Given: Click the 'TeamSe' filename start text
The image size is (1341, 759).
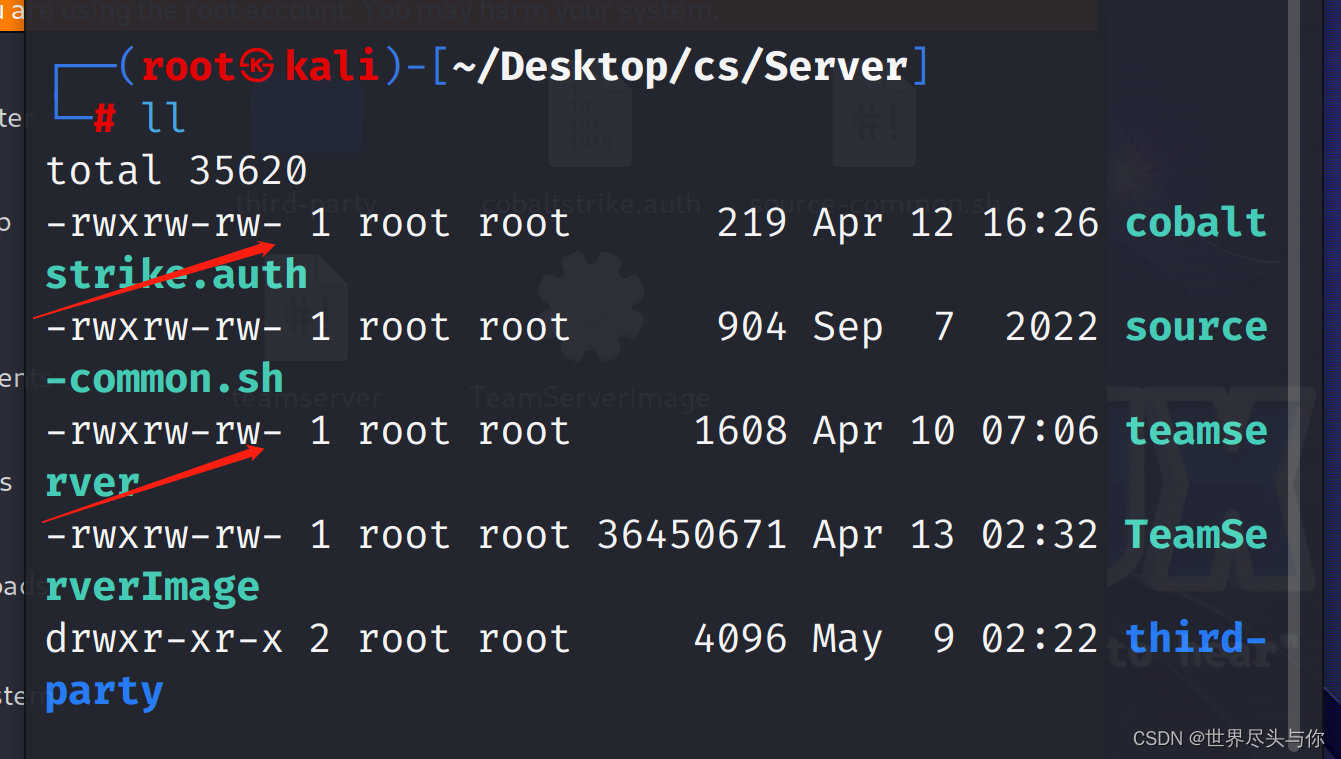Looking at the screenshot, I should (x=1196, y=535).
